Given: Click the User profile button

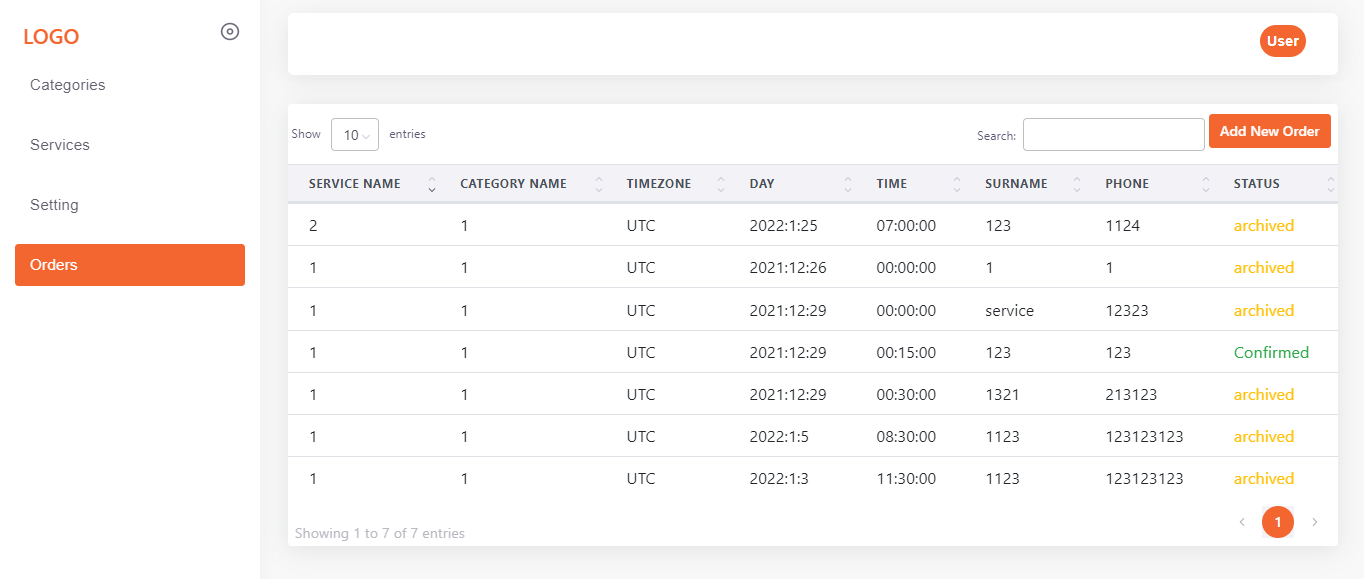Looking at the screenshot, I should click(1282, 41).
